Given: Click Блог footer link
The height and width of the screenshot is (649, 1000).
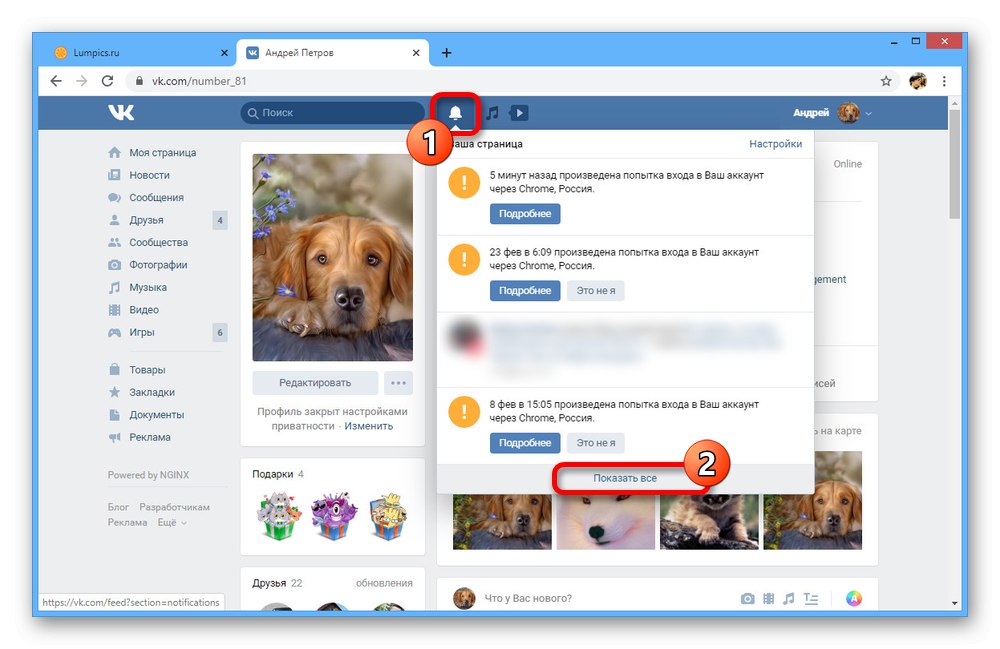Looking at the screenshot, I should click(118, 507).
